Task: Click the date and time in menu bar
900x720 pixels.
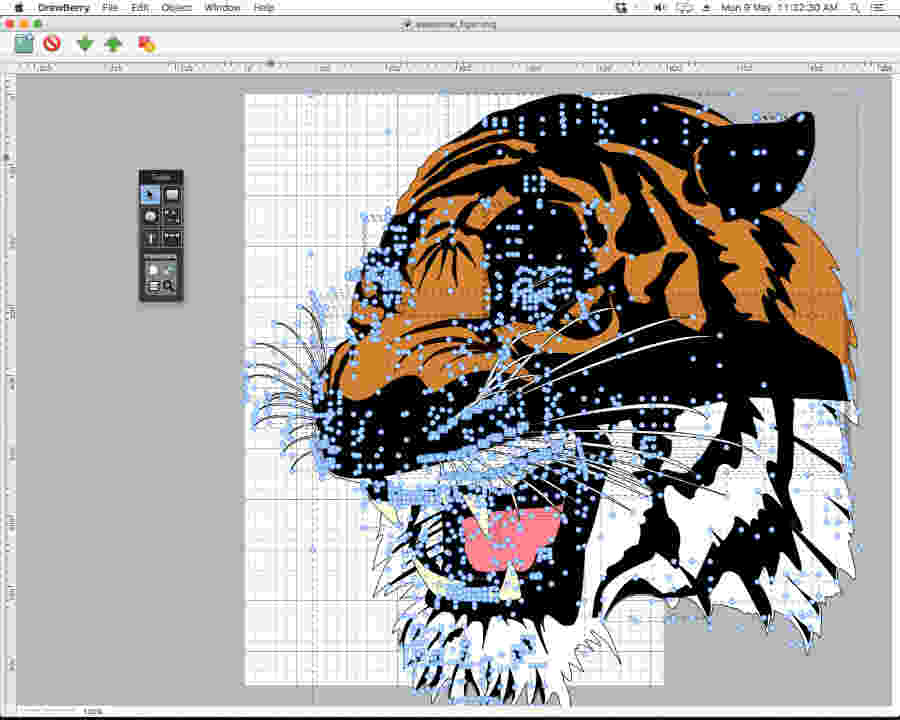Action: [779, 7]
